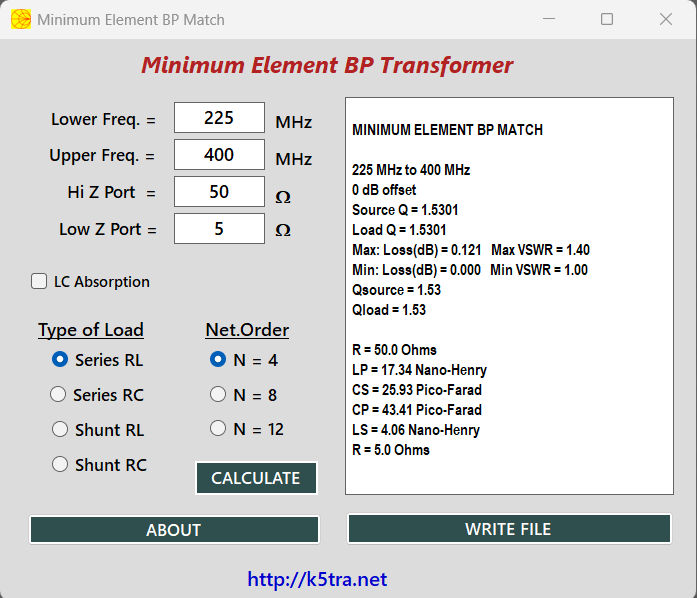Pick Shunt RC load type
The height and width of the screenshot is (598, 697).
[x=60, y=465]
